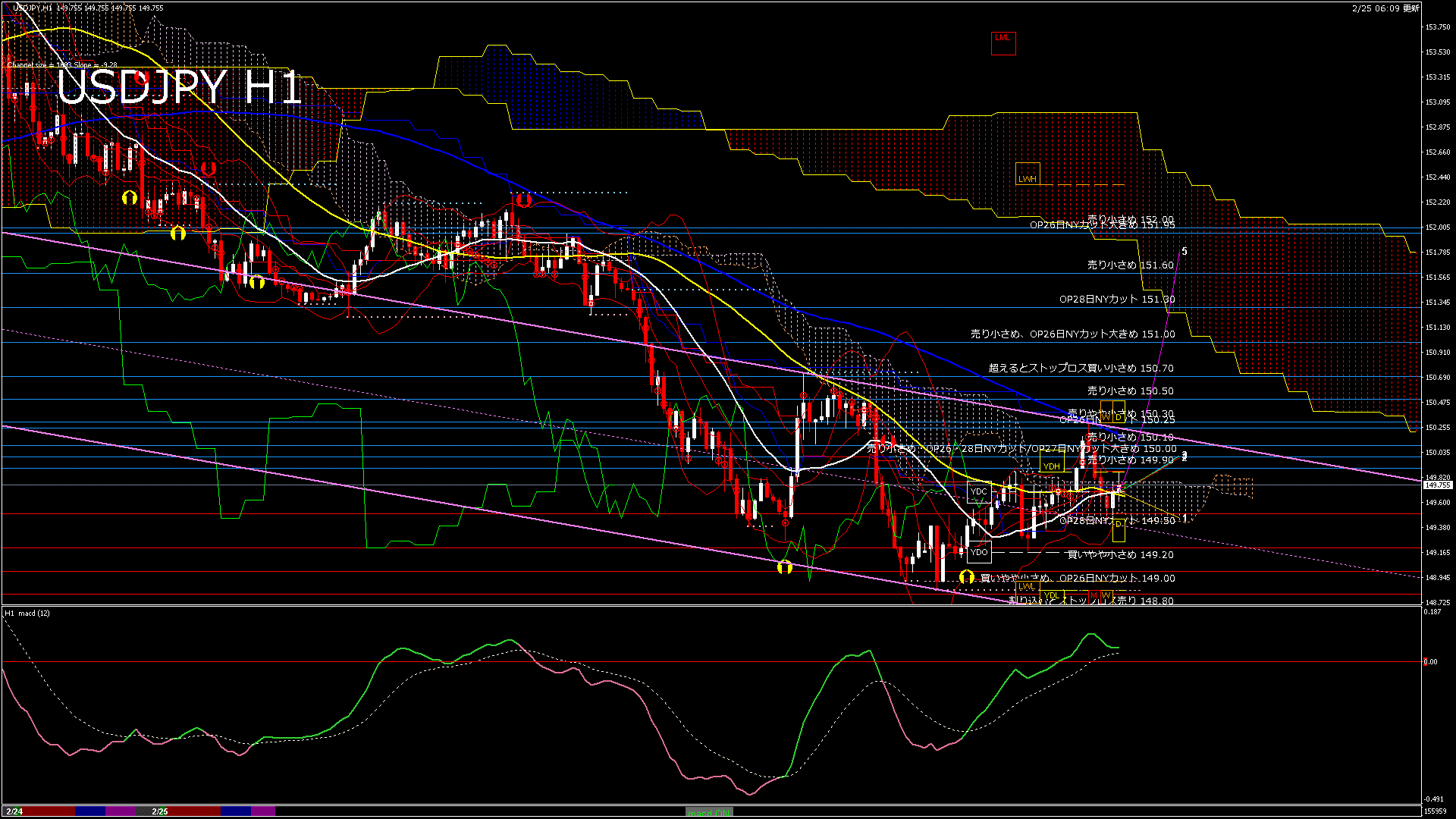Viewport: 1456px width, 819px height.
Task: Select the 売り小さめ 150.10 label
Action: [x=1130, y=437]
